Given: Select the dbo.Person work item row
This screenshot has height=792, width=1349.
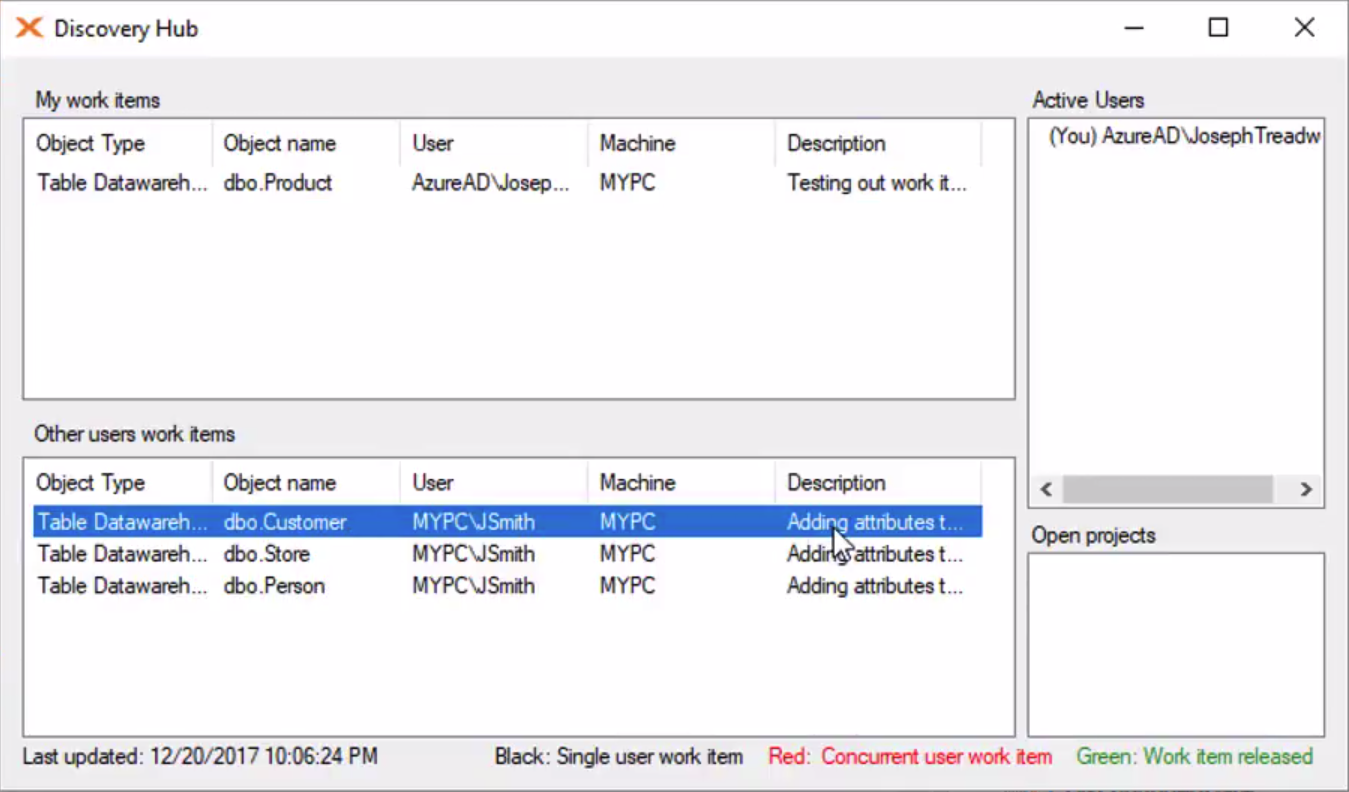Looking at the screenshot, I should tap(508, 586).
